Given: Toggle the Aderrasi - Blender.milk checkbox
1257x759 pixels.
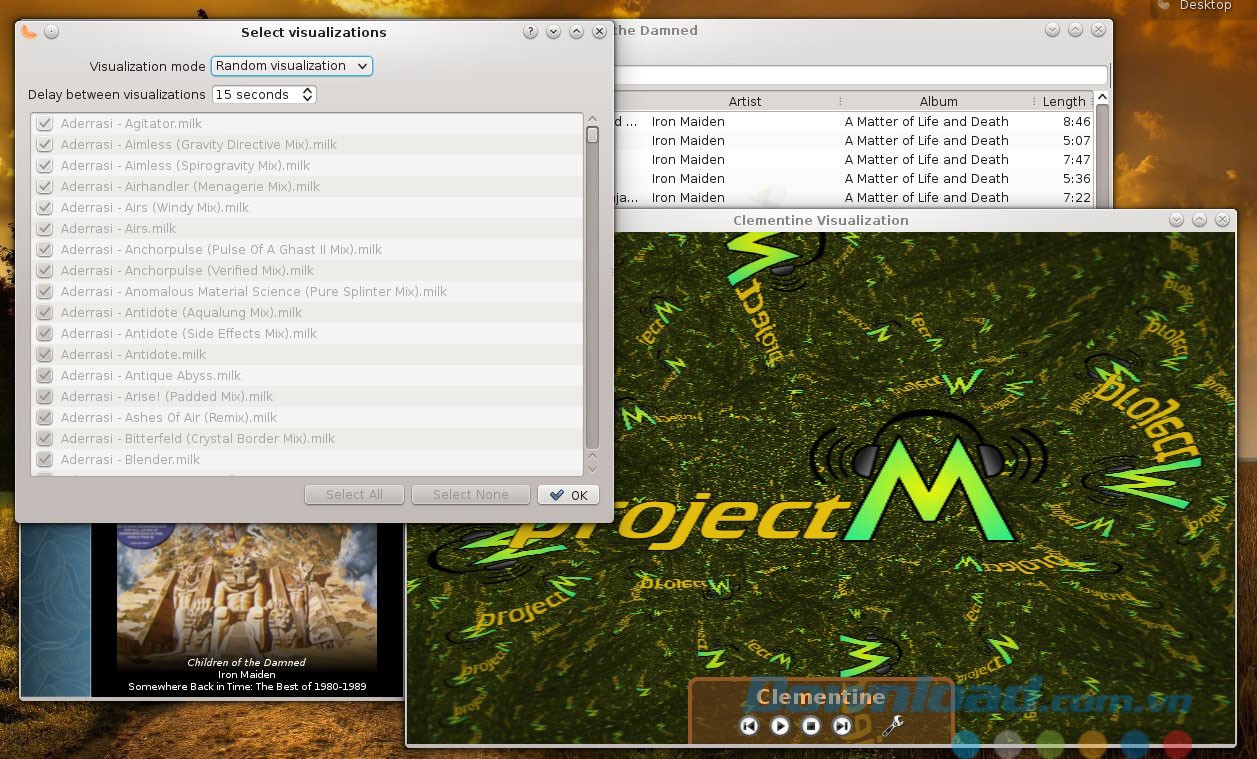Looking at the screenshot, I should click(45, 460).
